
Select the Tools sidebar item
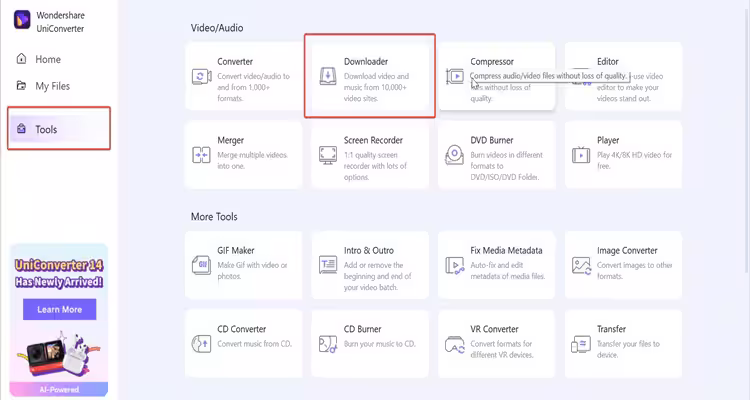[59, 129]
